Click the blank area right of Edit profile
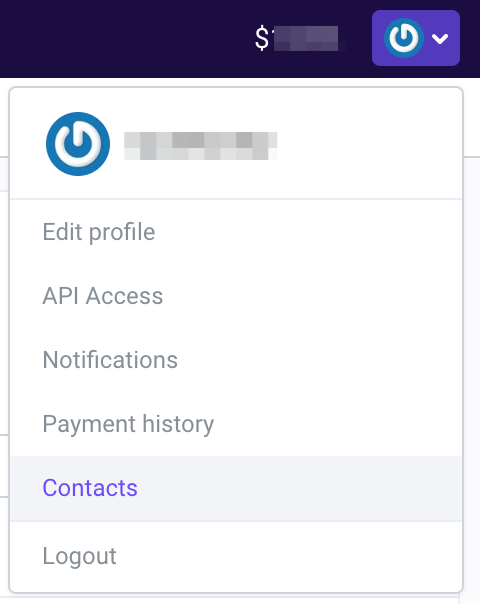Viewport: 480px width, 604px height. [308, 232]
